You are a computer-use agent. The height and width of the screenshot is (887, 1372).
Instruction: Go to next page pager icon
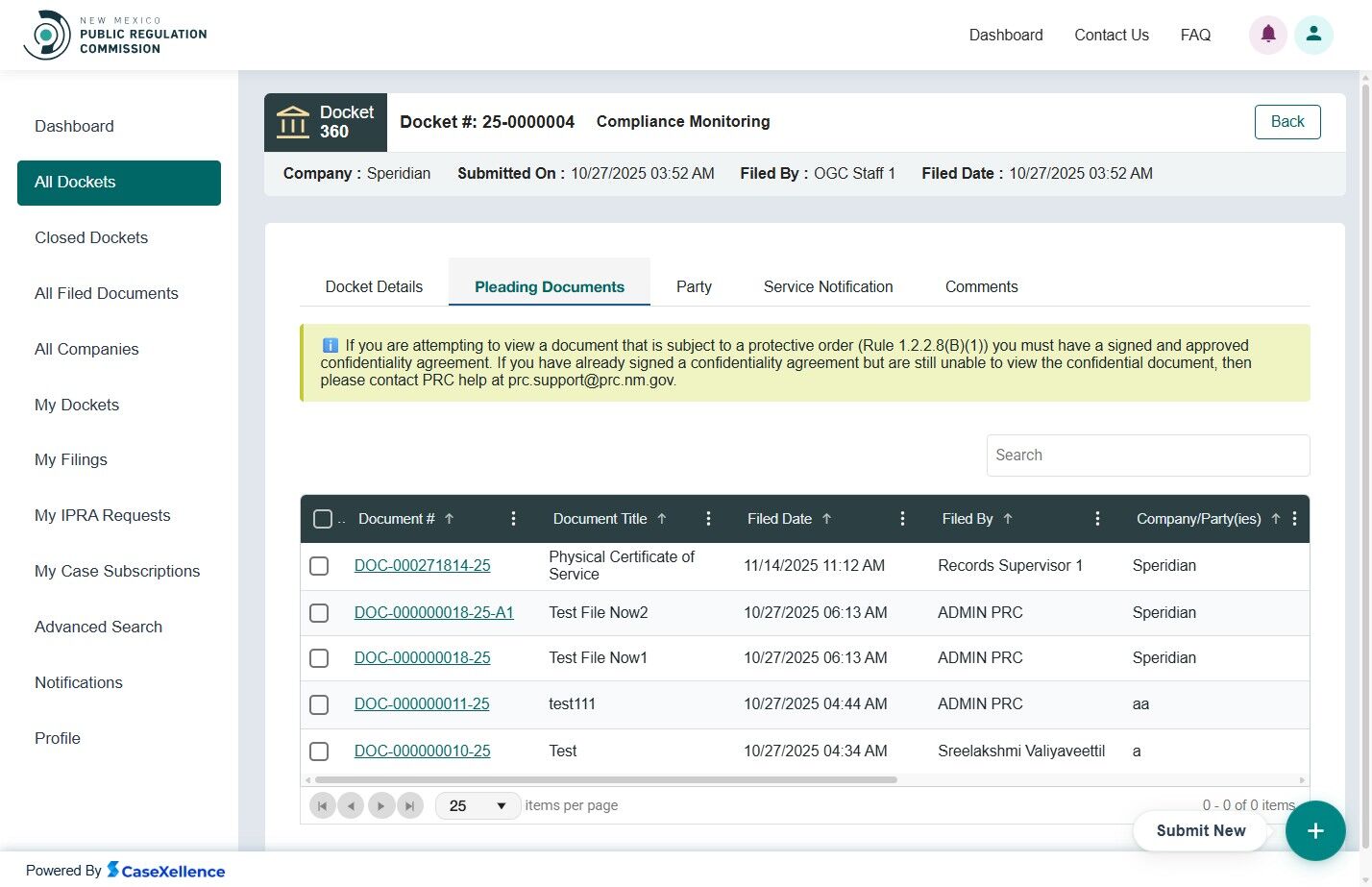380,805
